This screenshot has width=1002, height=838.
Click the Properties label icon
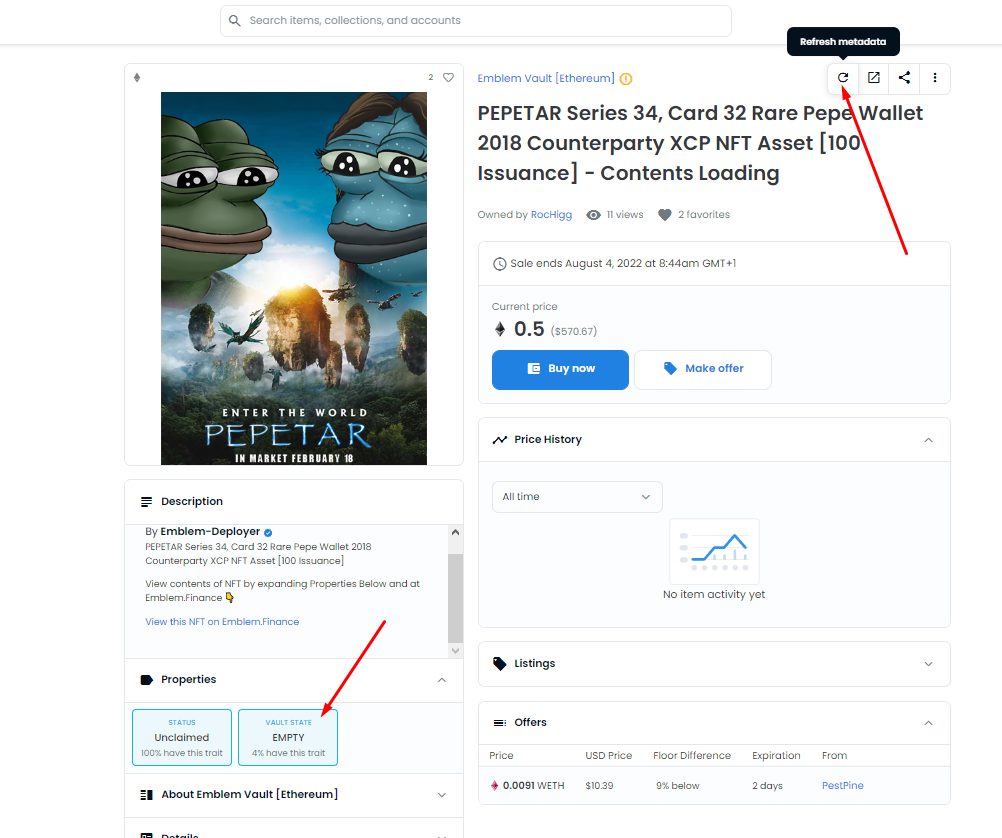point(146,679)
